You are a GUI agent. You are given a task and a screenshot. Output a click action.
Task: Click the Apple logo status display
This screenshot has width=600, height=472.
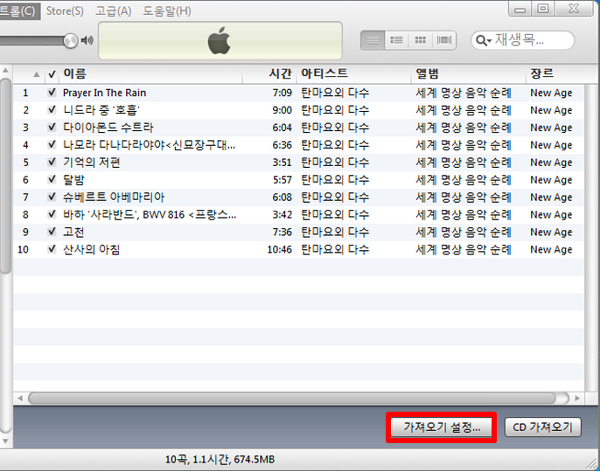coord(220,41)
